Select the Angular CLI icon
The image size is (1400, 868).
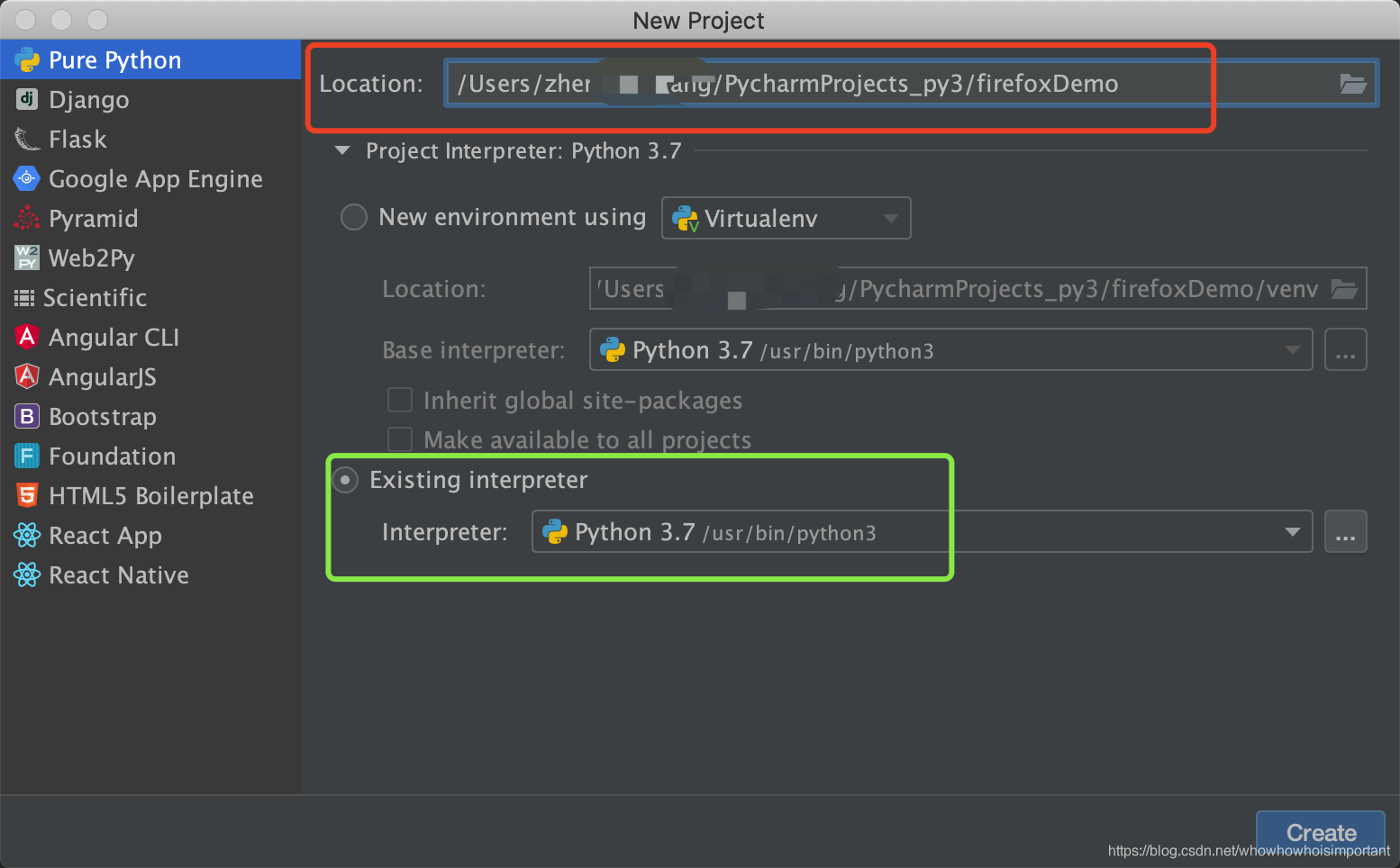(26, 337)
